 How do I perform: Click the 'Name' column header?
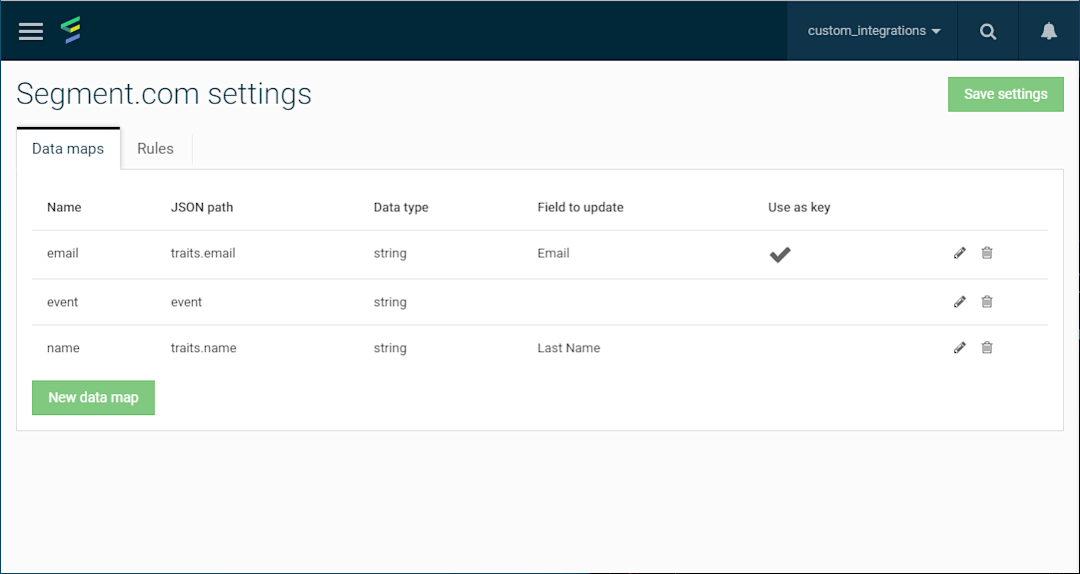tap(64, 207)
